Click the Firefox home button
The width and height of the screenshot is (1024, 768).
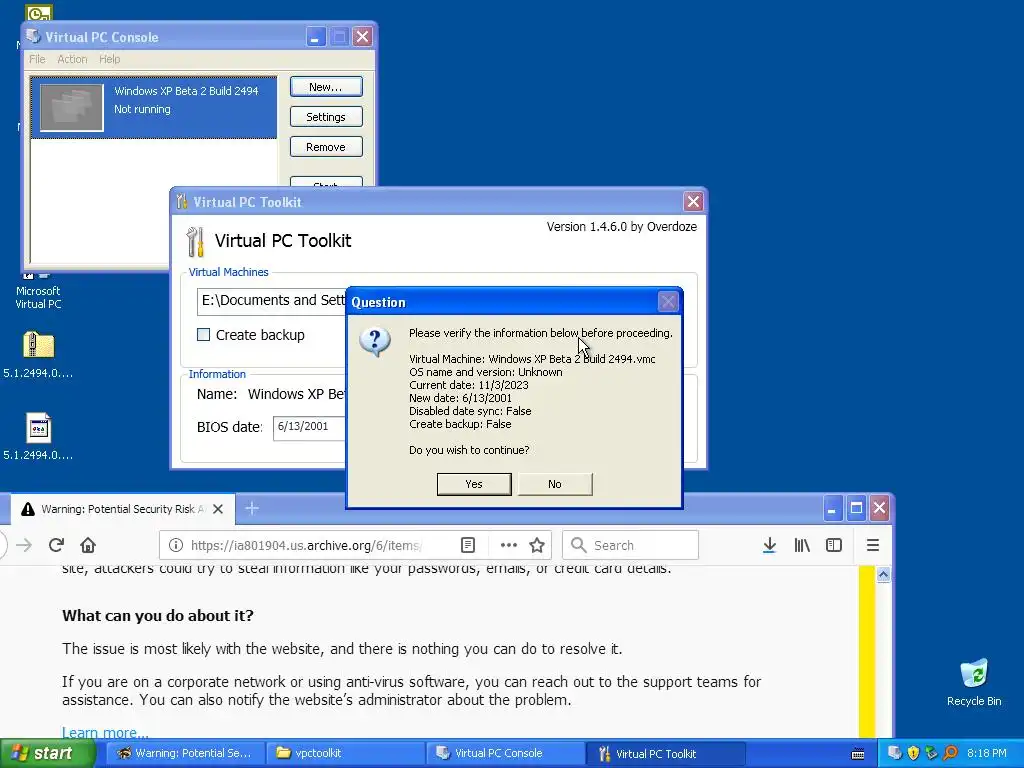click(88, 545)
